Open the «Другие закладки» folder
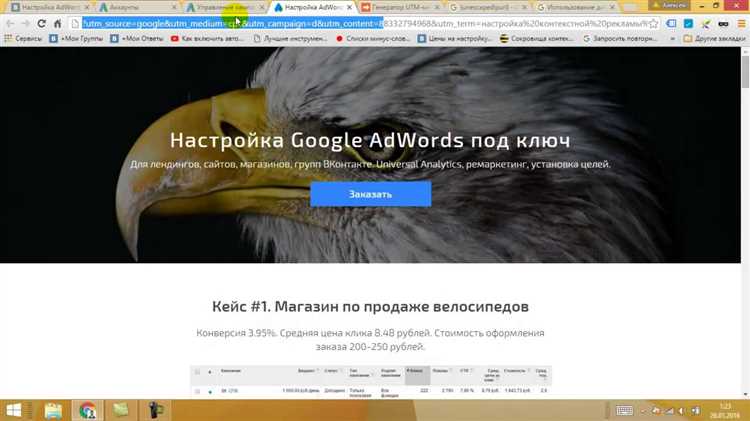The image size is (750, 421). (x=715, y=39)
